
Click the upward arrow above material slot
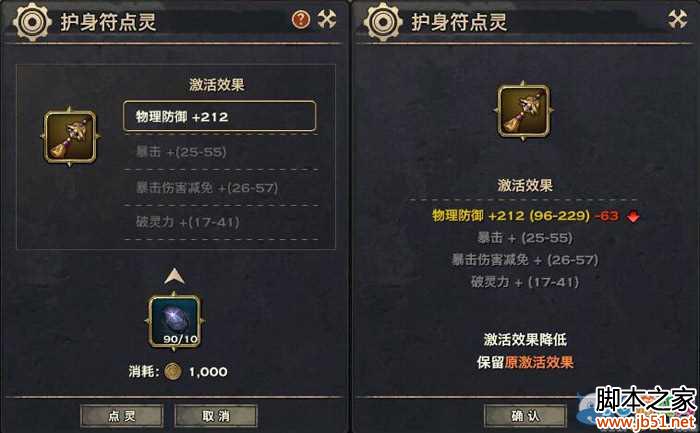click(174, 276)
